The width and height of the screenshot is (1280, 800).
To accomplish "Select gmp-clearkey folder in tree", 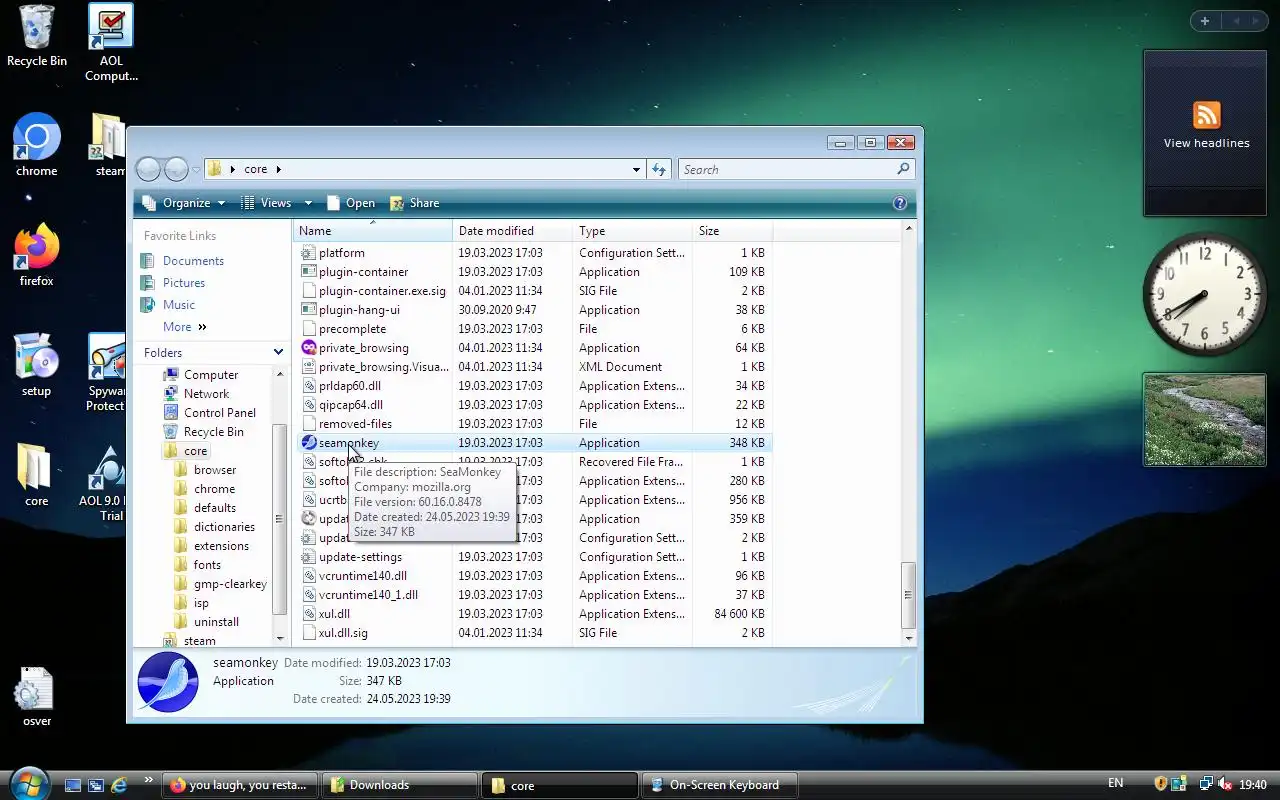I will tap(230, 584).
